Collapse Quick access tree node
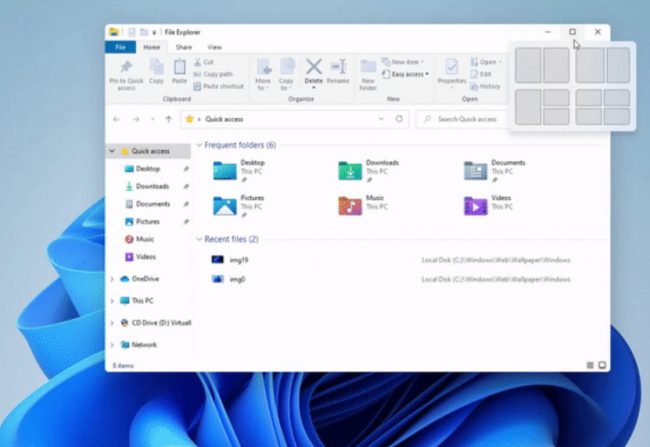Viewport: 650px width, 447px height. click(x=112, y=151)
